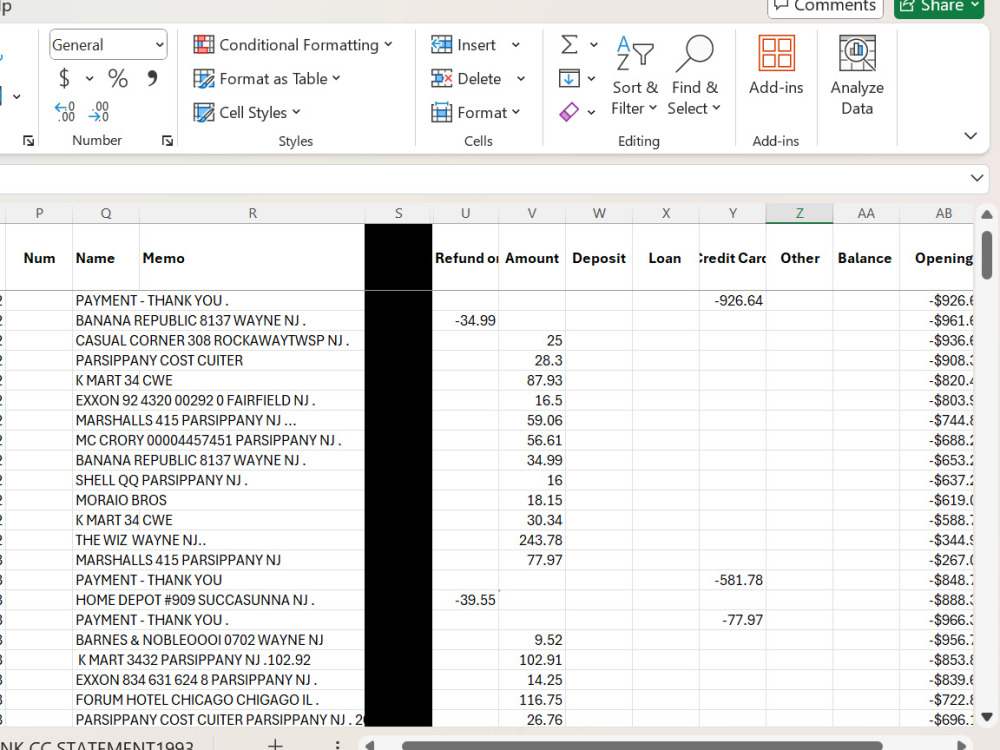Image resolution: width=1000 pixels, height=750 pixels.
Task: Expand the AutoSum dropdown arrow
Action: (594, 45)
